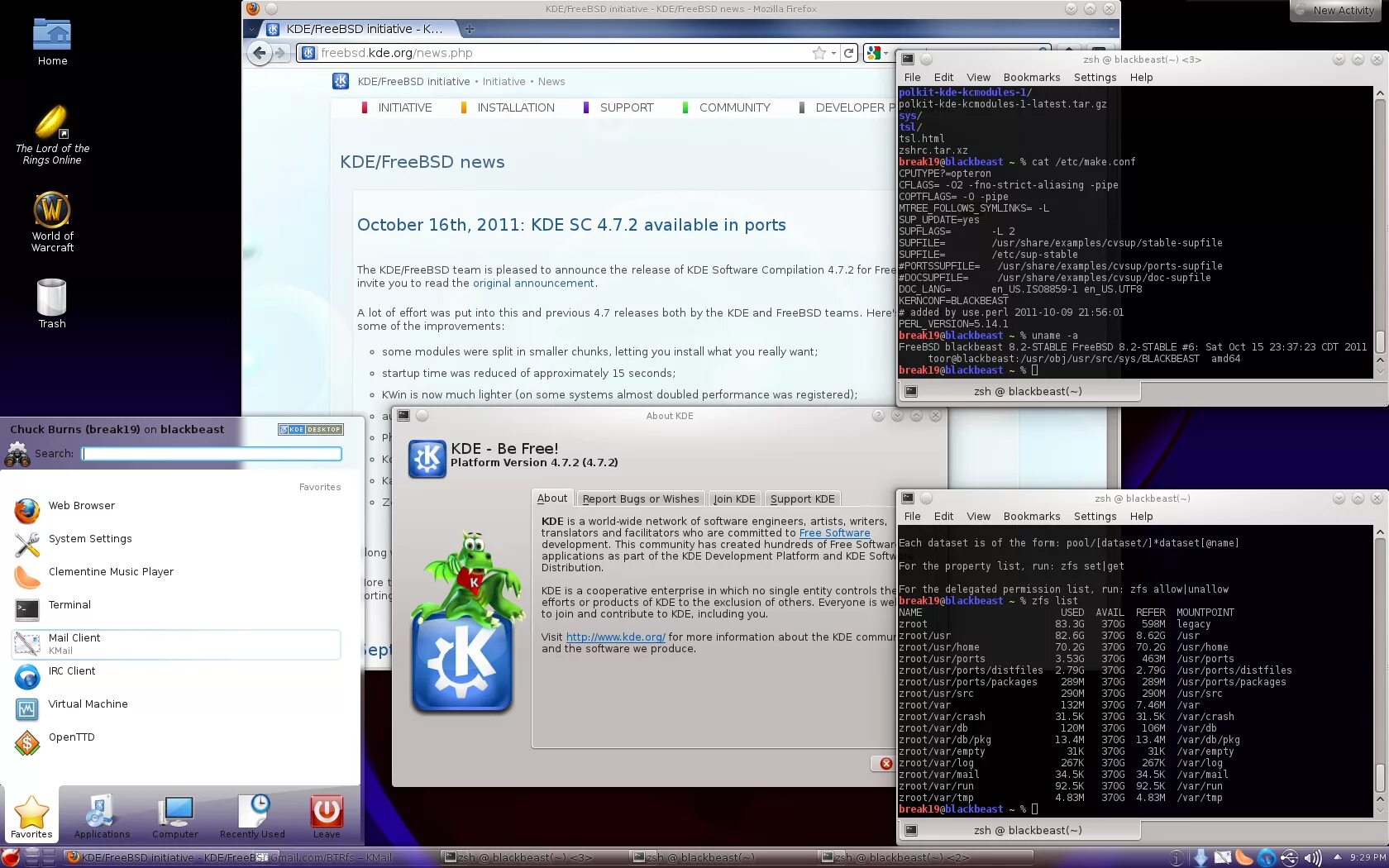Open the Home folder desktop icon
Image resolution: width=1389 pixels, height=868 pixels.
pyautogui.click(x=52, y=41)
